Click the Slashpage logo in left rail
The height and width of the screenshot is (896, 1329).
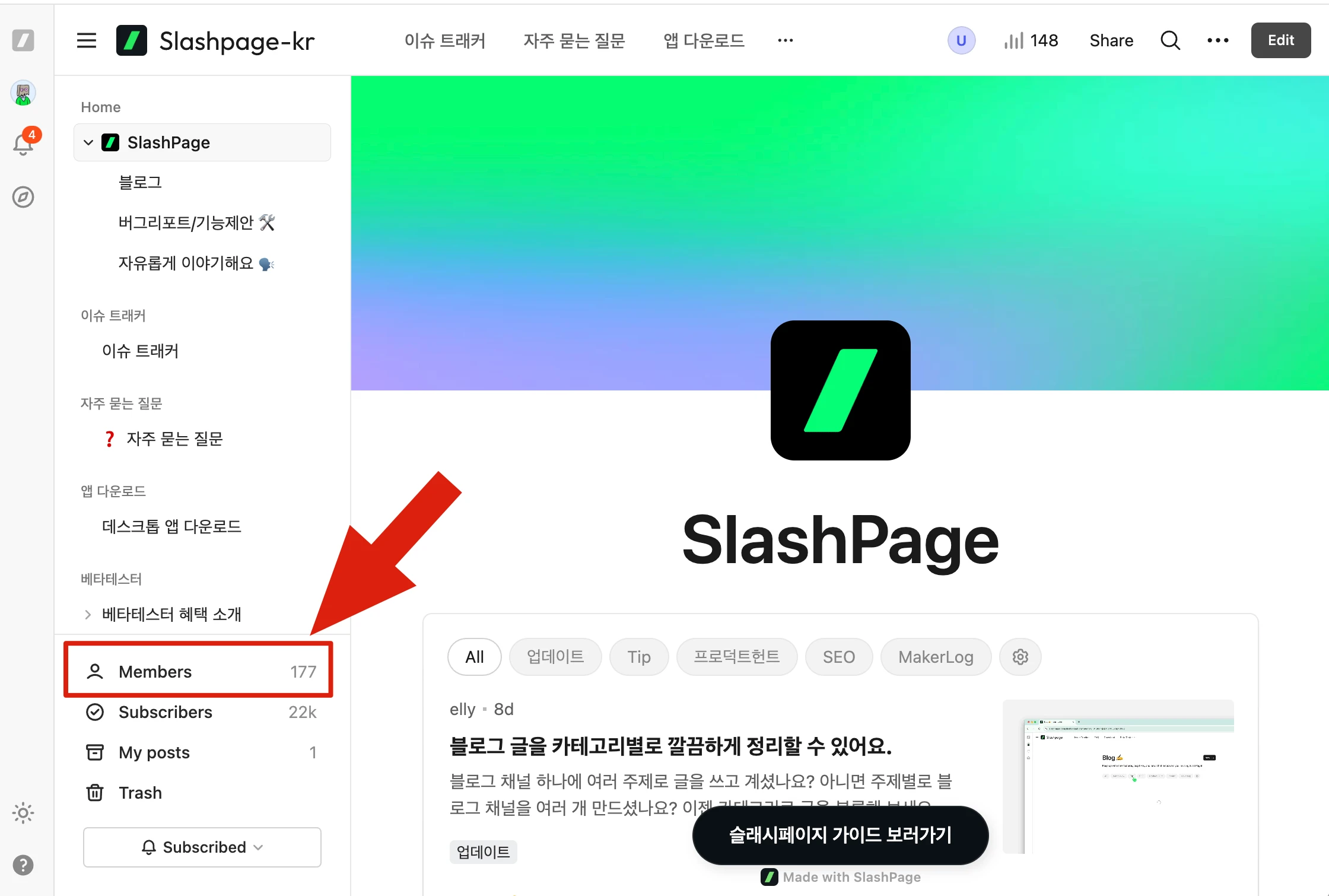[x=23, y=40]
